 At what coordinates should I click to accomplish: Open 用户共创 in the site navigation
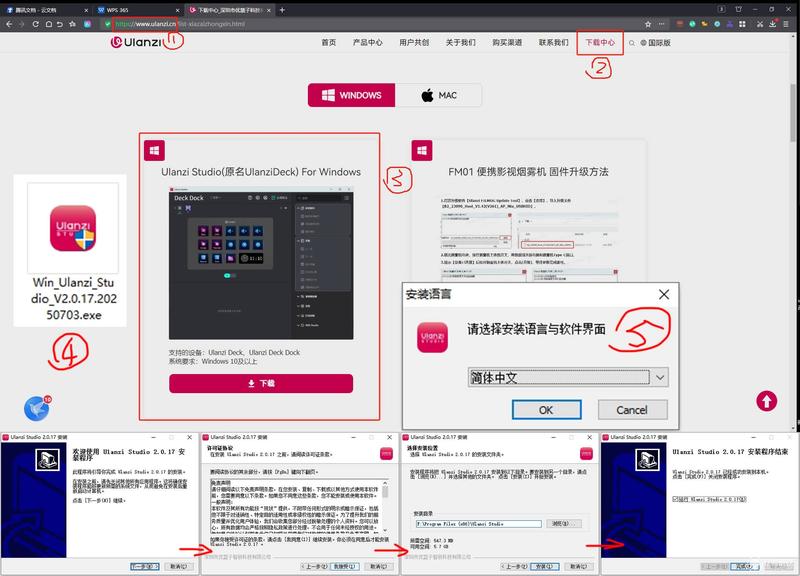(x=414, y=43)
